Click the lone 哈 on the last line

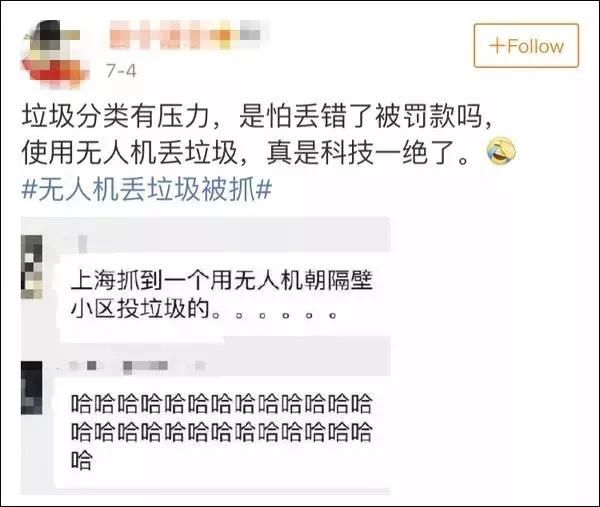(82, 460)
